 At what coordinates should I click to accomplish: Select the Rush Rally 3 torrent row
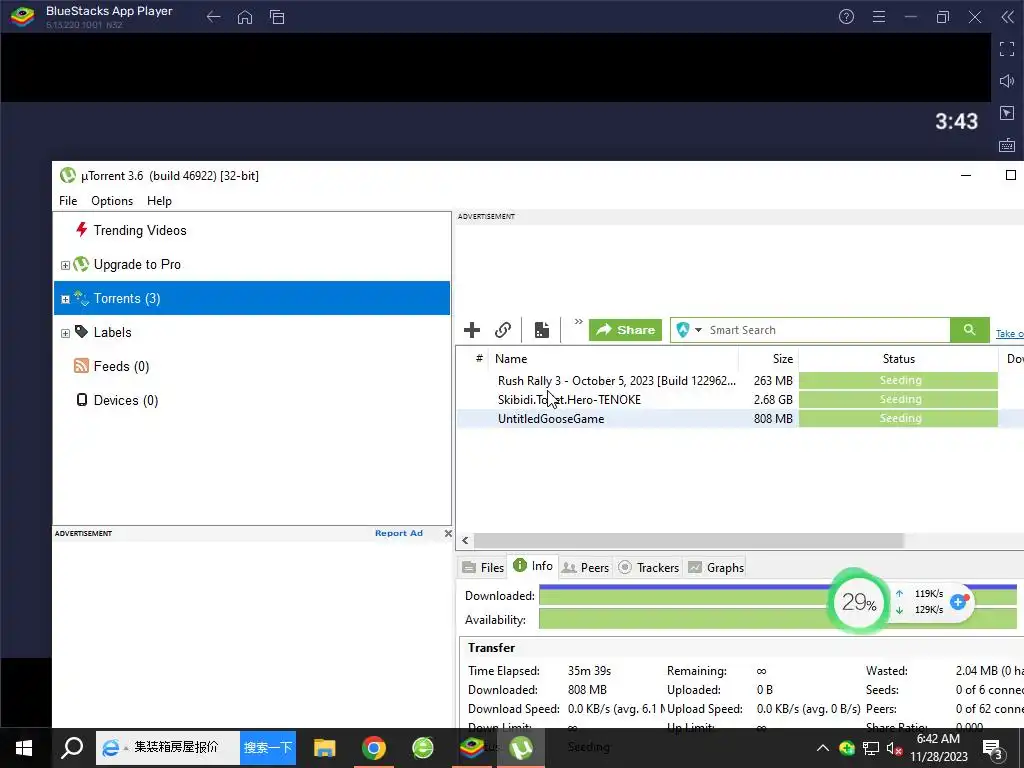tap(616, 381)
